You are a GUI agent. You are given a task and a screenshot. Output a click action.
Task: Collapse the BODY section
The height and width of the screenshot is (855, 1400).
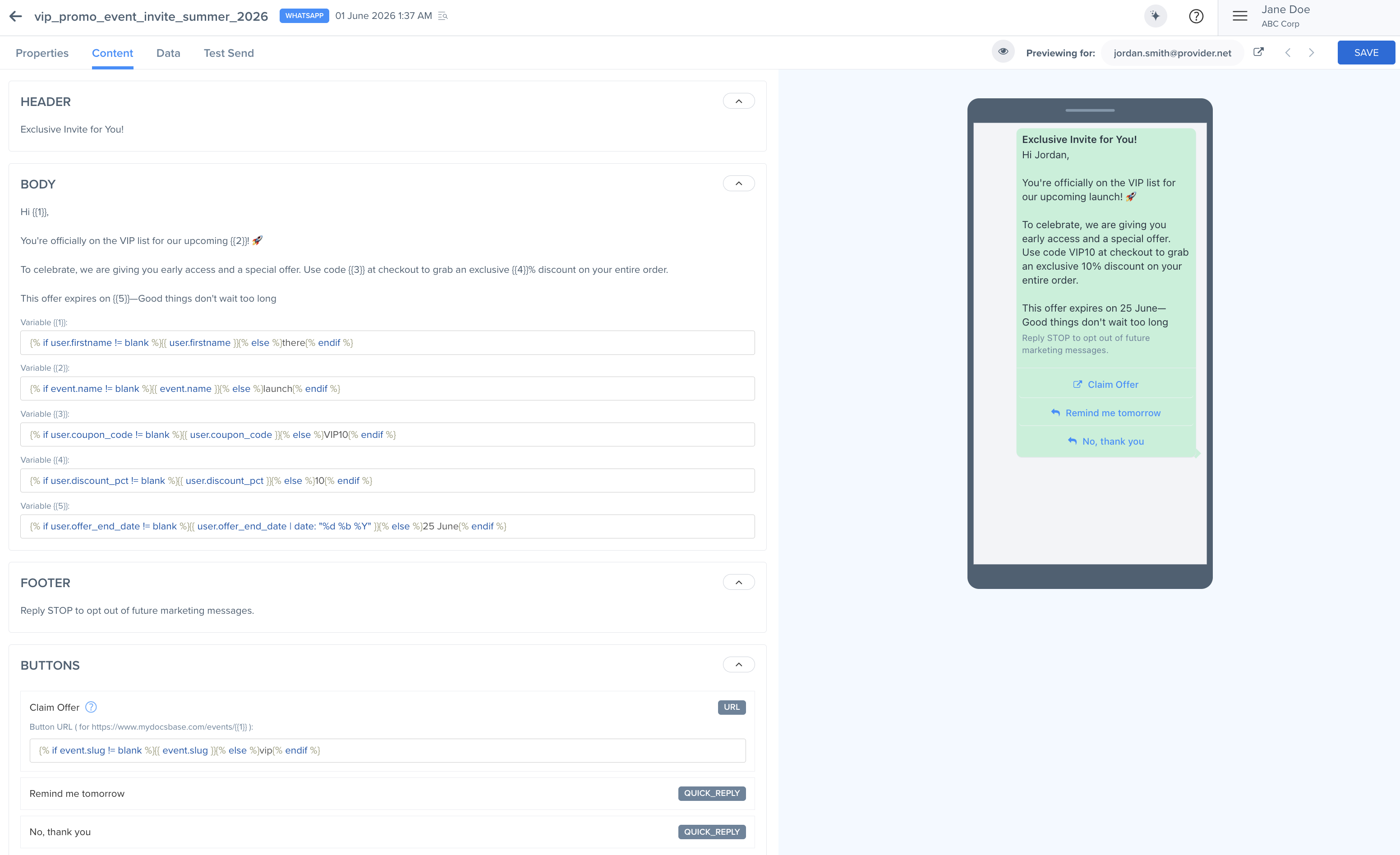pos(739,184)
